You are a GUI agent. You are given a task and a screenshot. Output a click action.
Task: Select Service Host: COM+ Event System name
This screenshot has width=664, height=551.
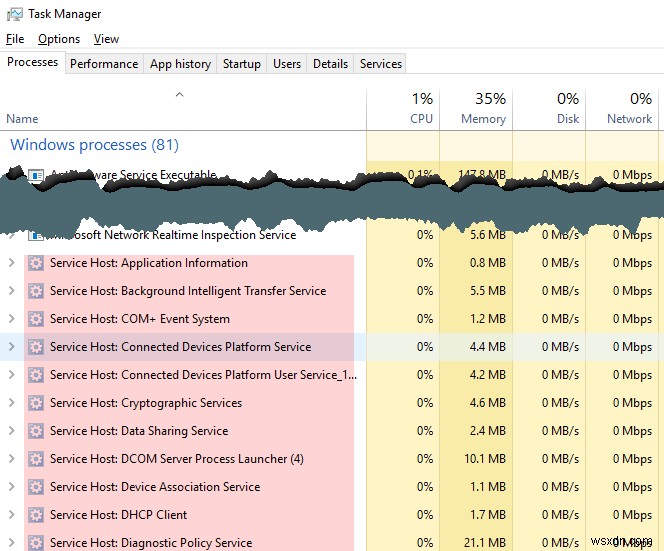[140, 319]
